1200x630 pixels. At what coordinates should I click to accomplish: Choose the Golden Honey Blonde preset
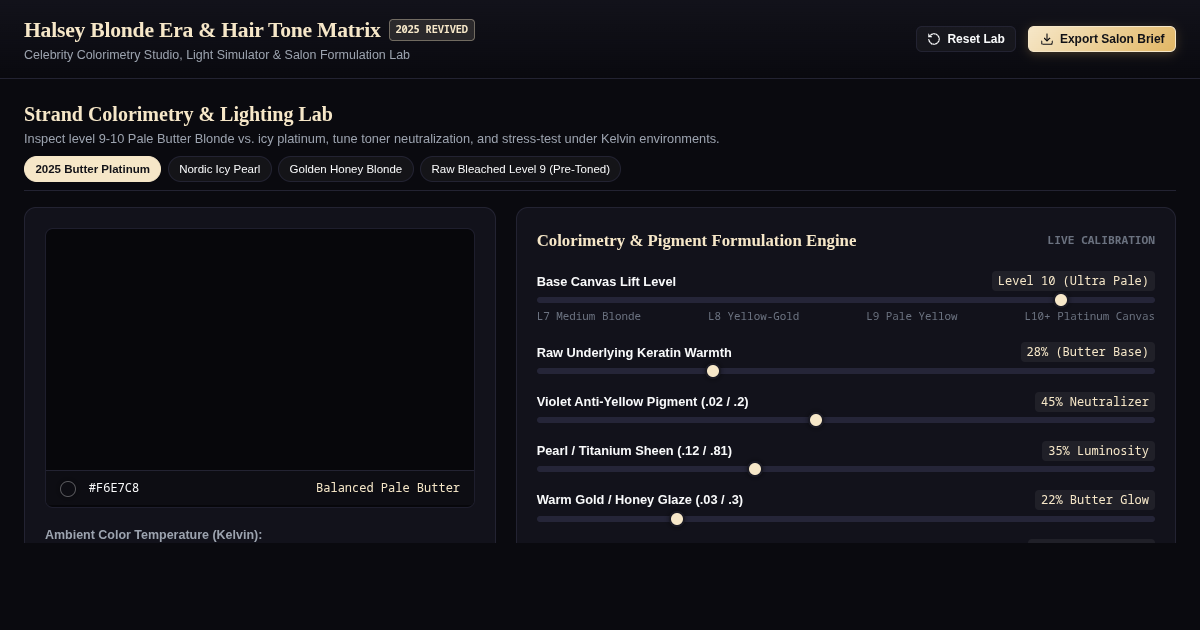click(x=346, y=169)
